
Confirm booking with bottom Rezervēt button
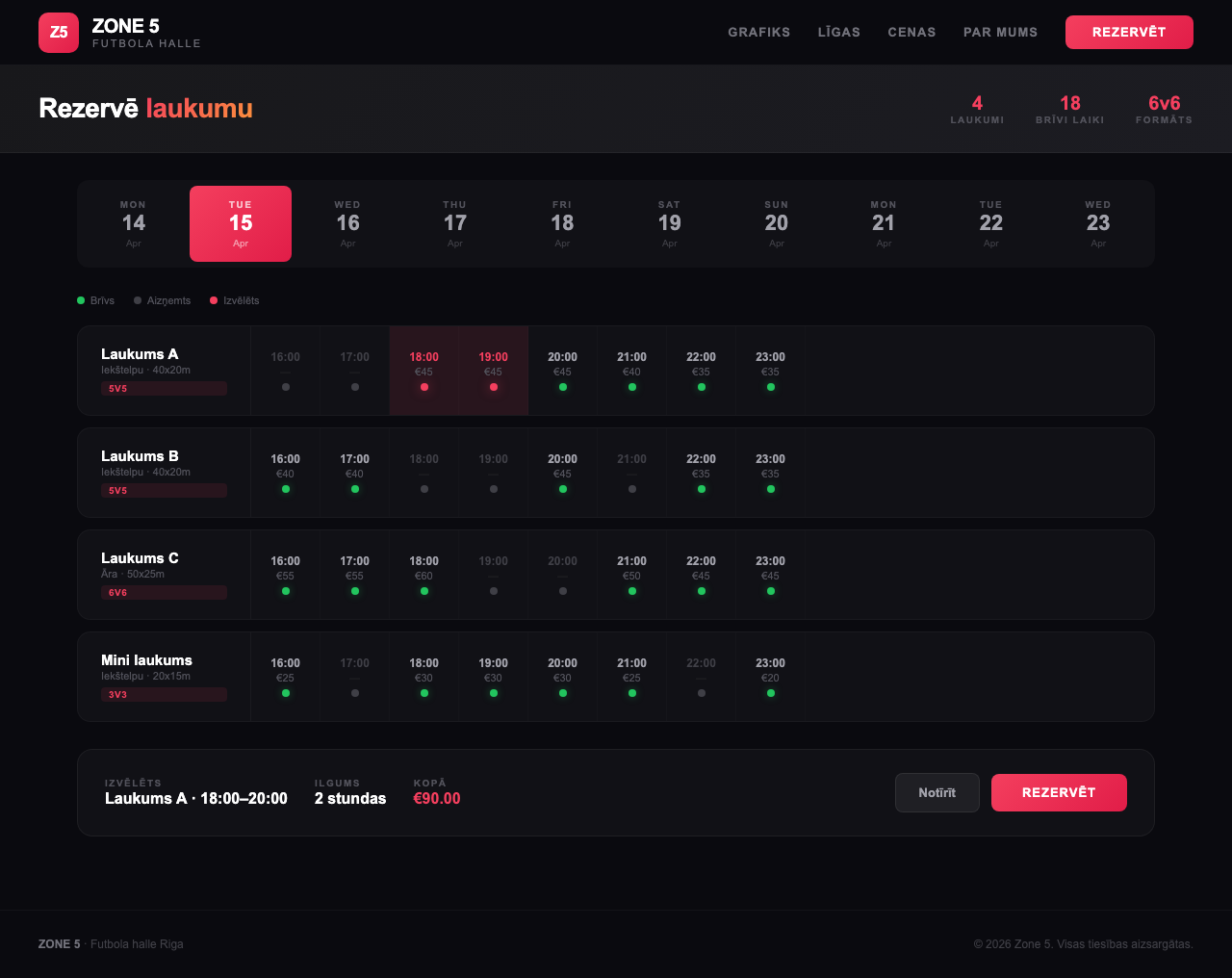[1059, 793]
